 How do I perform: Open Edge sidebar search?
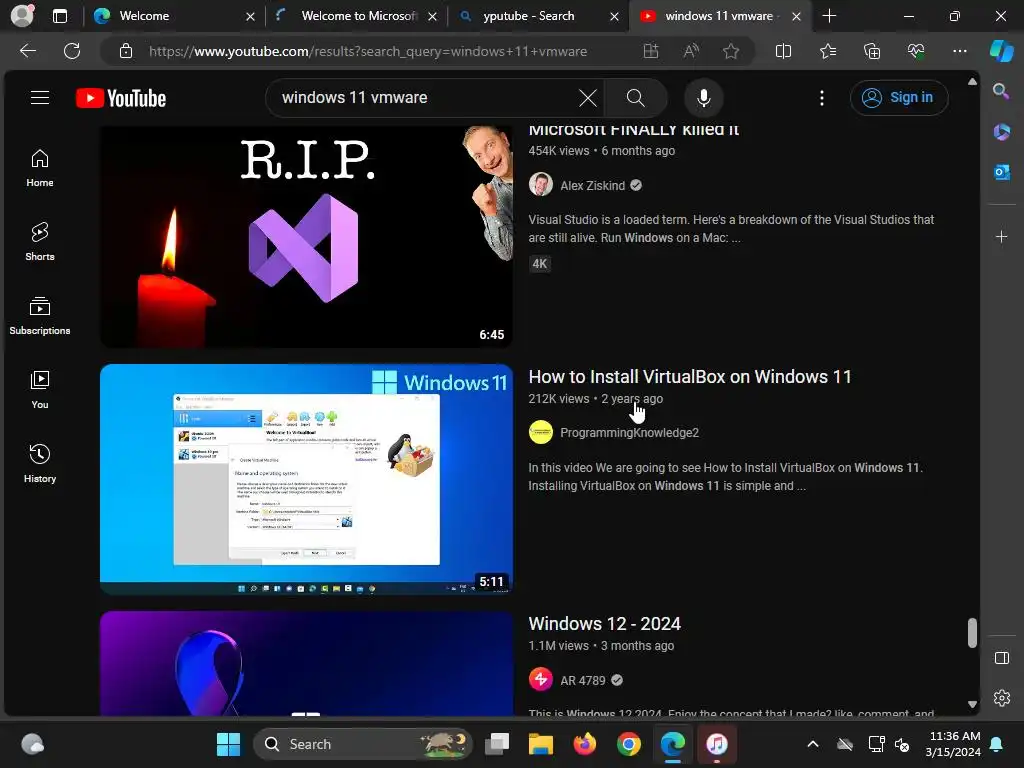(x=1001, y=91)
